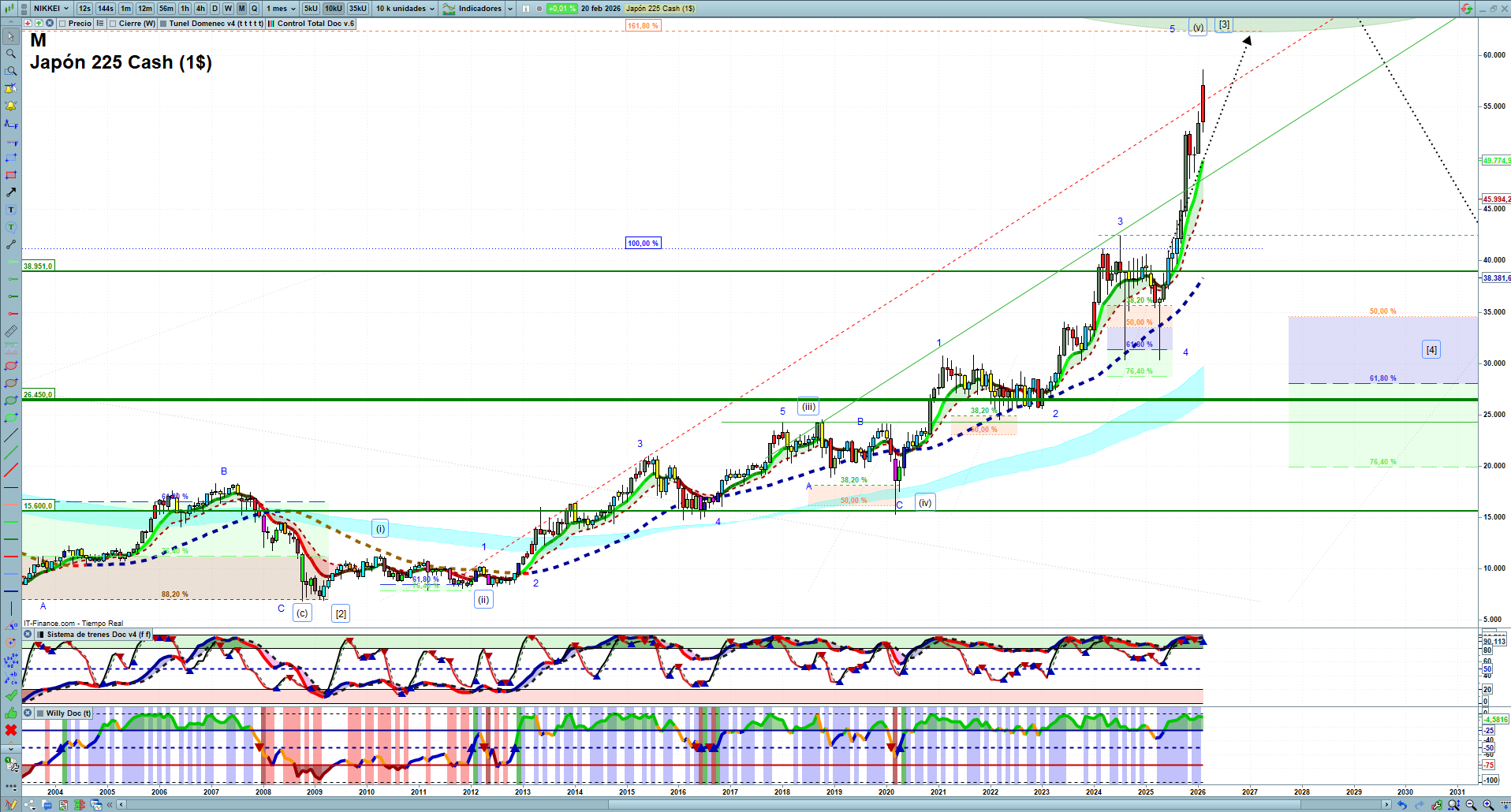
Task: Open Willy Doc (t) indicator settings
Action: [x=64, y=713]
